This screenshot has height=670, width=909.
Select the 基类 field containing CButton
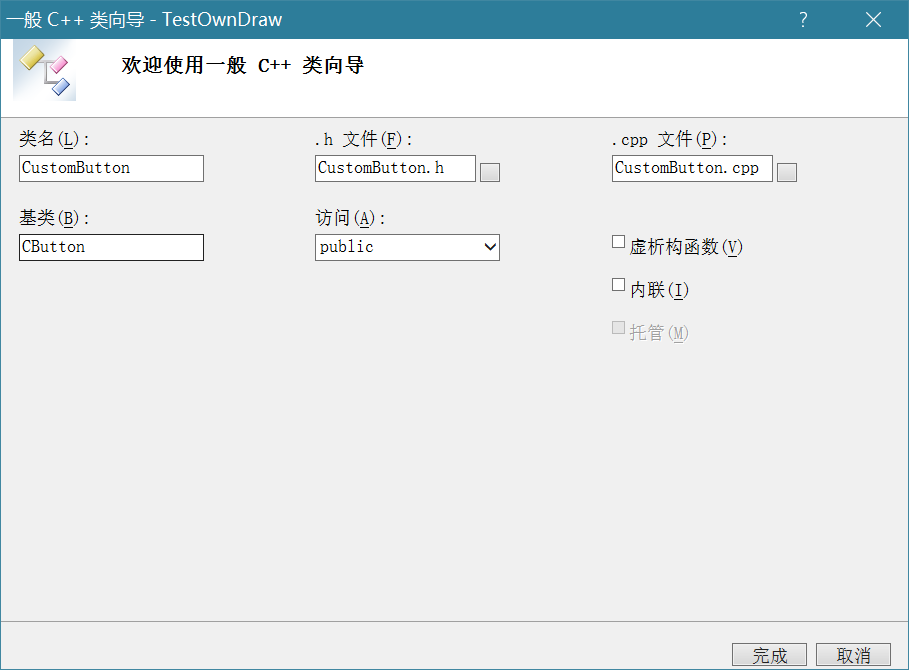coord(111,247)
